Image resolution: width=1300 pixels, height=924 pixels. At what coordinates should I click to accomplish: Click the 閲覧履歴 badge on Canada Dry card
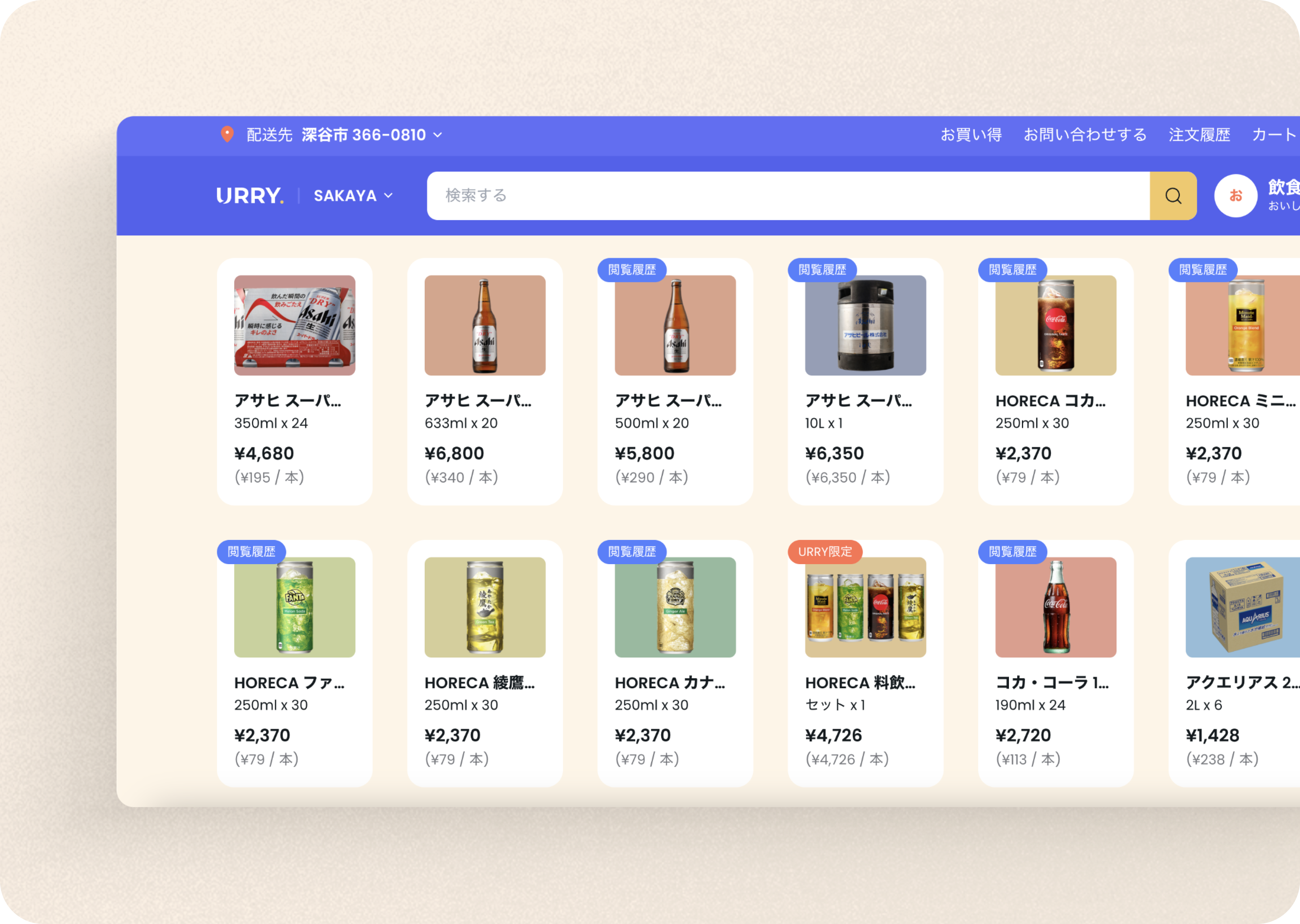pyautogui.click(x=631, y=551)
